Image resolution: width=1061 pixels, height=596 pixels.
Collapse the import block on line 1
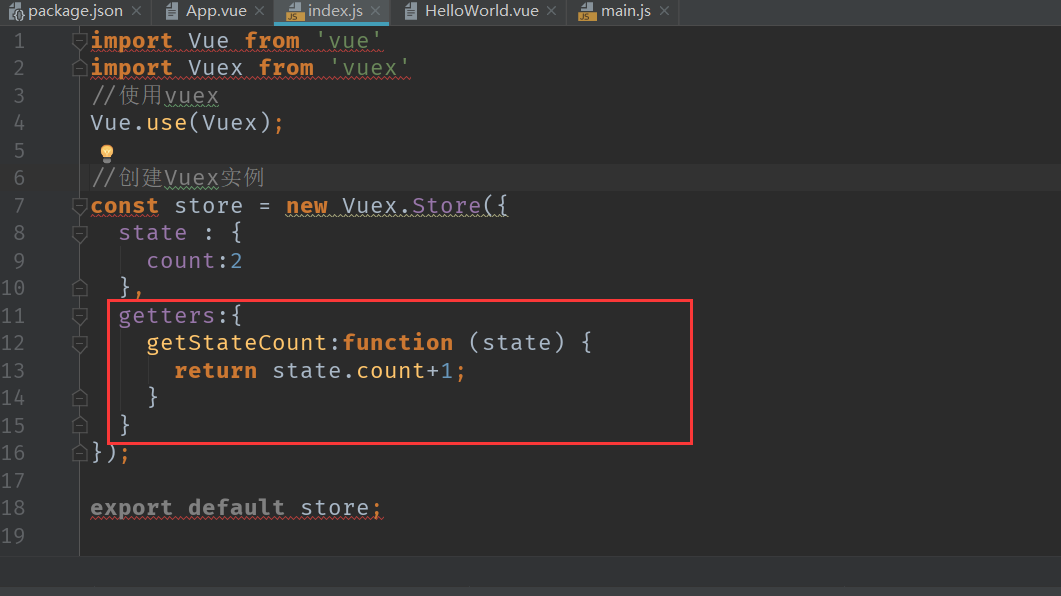(79, 41)
